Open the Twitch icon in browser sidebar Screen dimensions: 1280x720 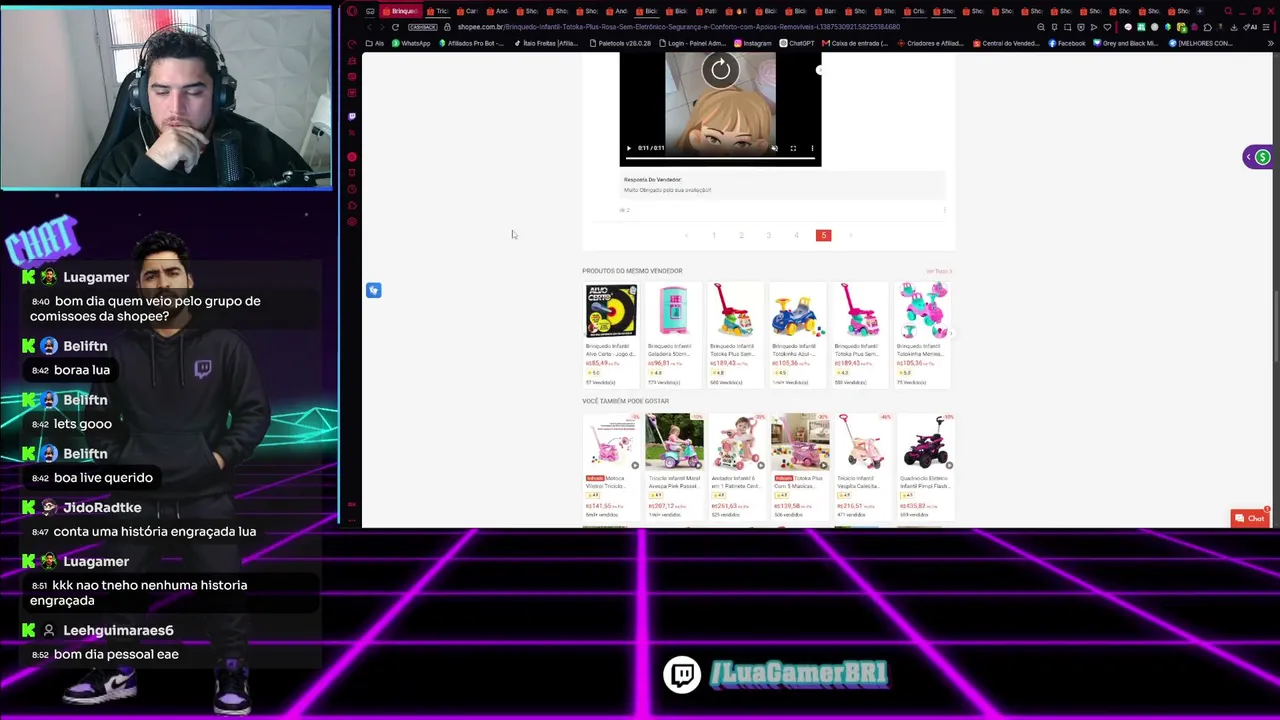pyautogui.click(x=352, y=117)
